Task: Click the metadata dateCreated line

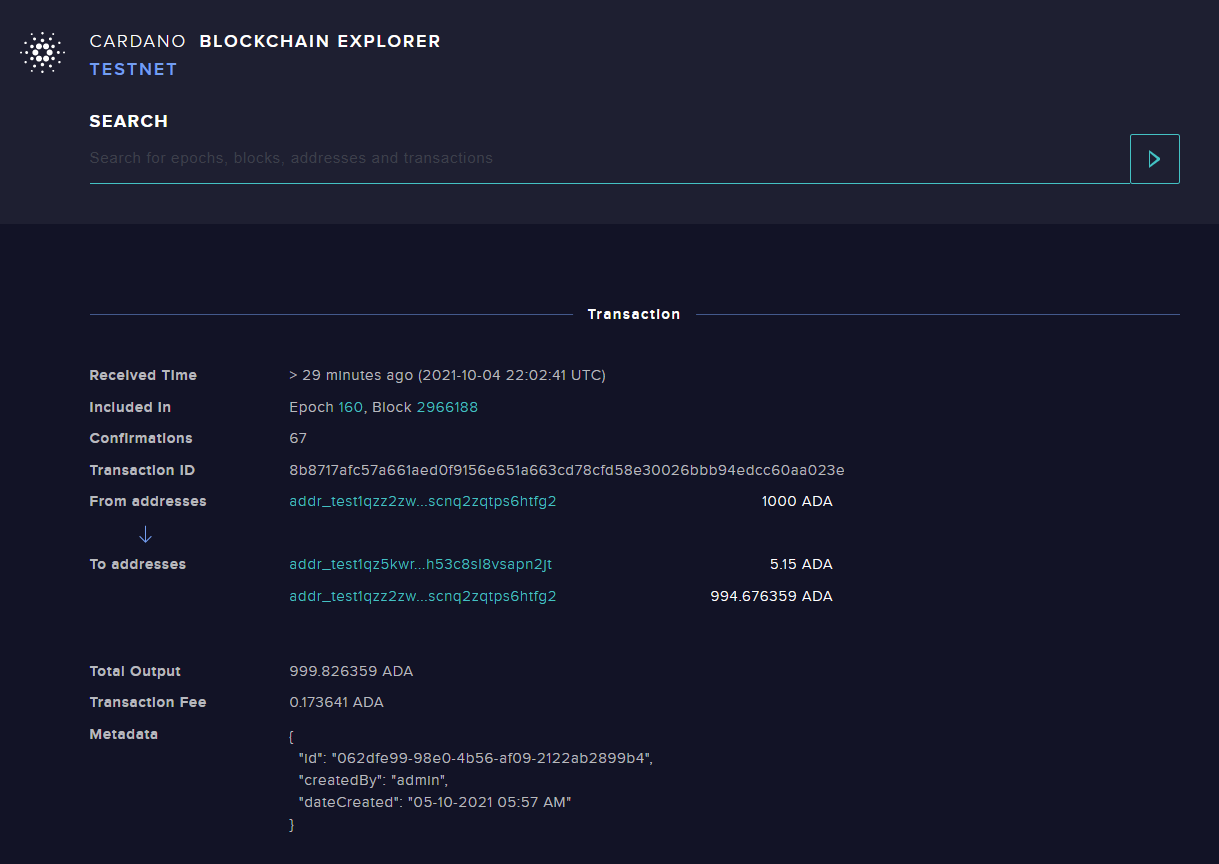Action: point(435,802)
